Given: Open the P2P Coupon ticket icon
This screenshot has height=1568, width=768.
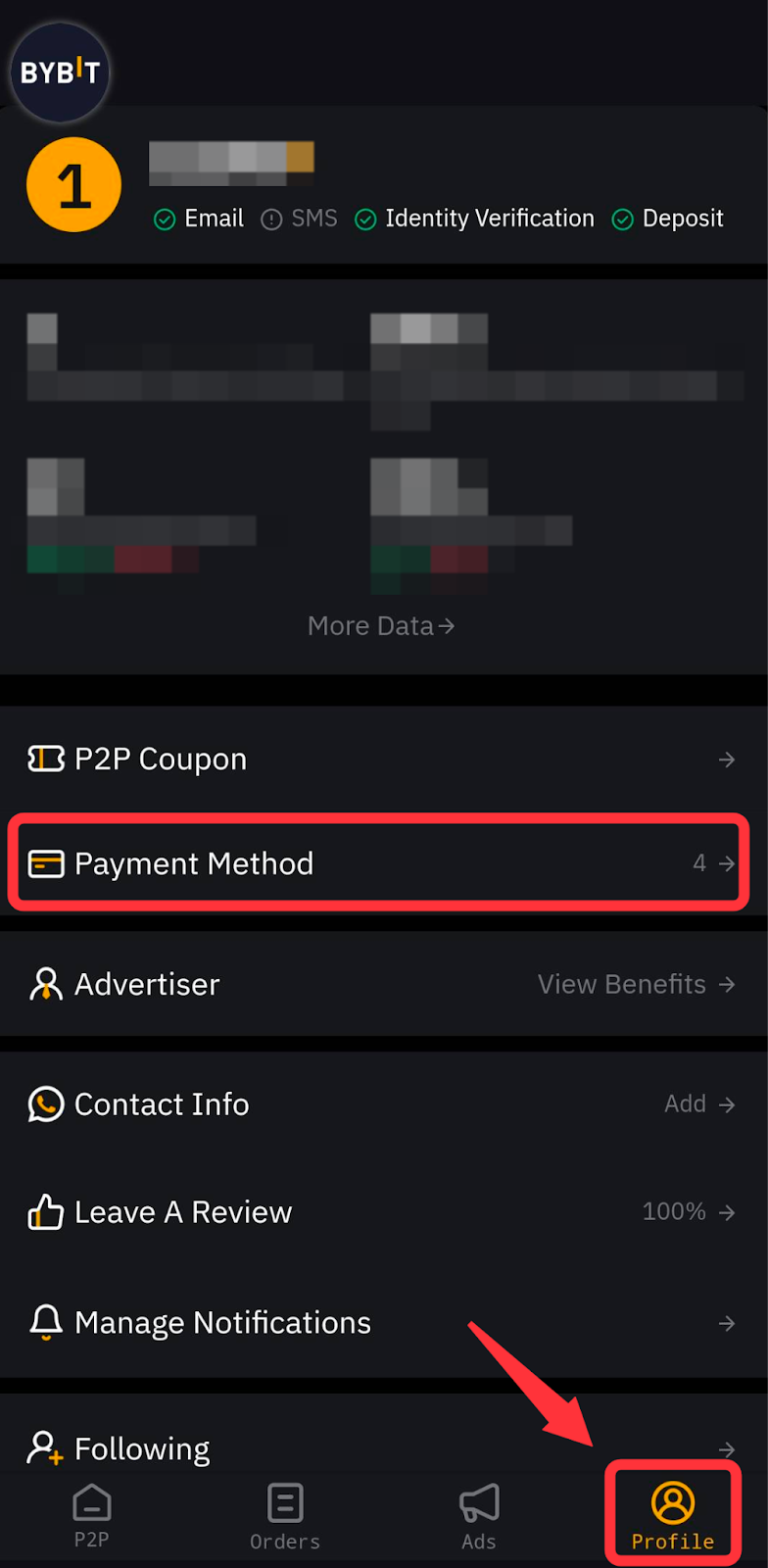Looking at the screenshot, I should click(46, 759).
